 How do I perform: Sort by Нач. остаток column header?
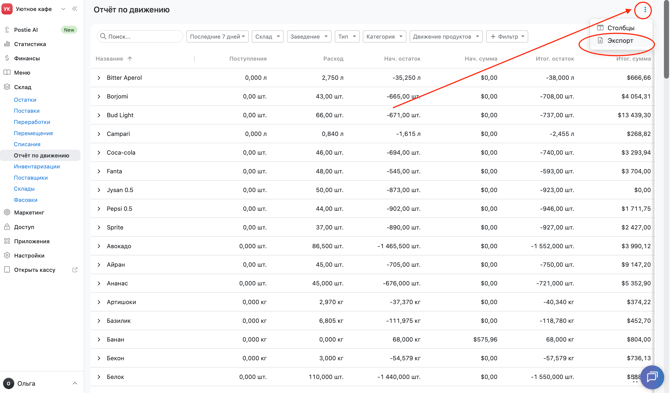point(402,59)
